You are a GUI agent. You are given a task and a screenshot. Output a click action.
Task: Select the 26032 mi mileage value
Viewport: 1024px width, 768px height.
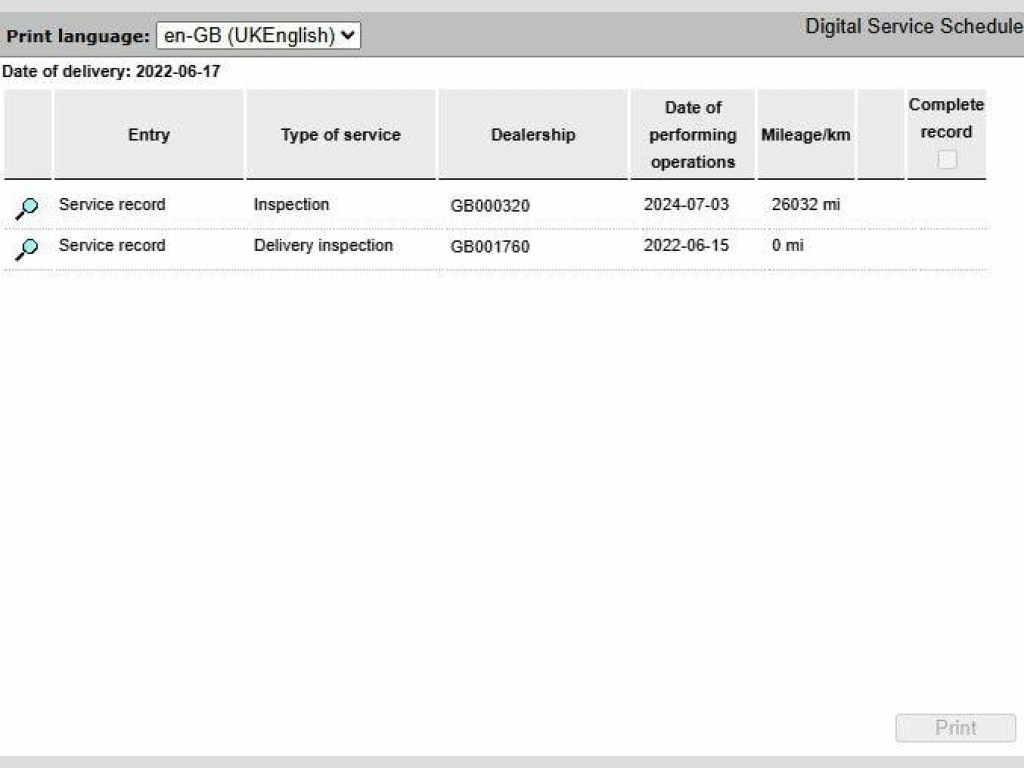pos(805,205)
